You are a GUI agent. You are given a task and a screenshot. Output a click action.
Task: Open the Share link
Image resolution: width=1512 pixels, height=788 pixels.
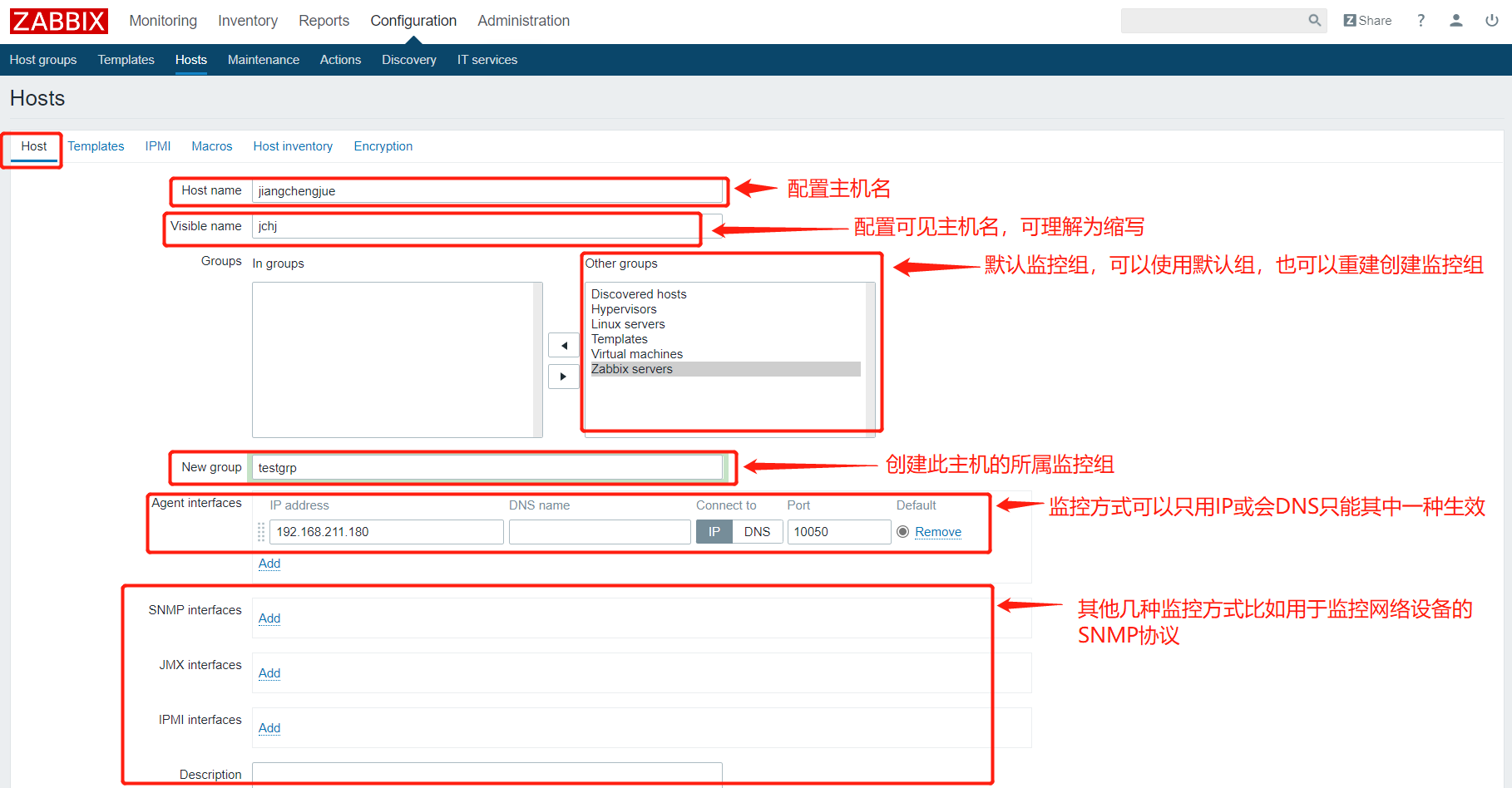1367,21
